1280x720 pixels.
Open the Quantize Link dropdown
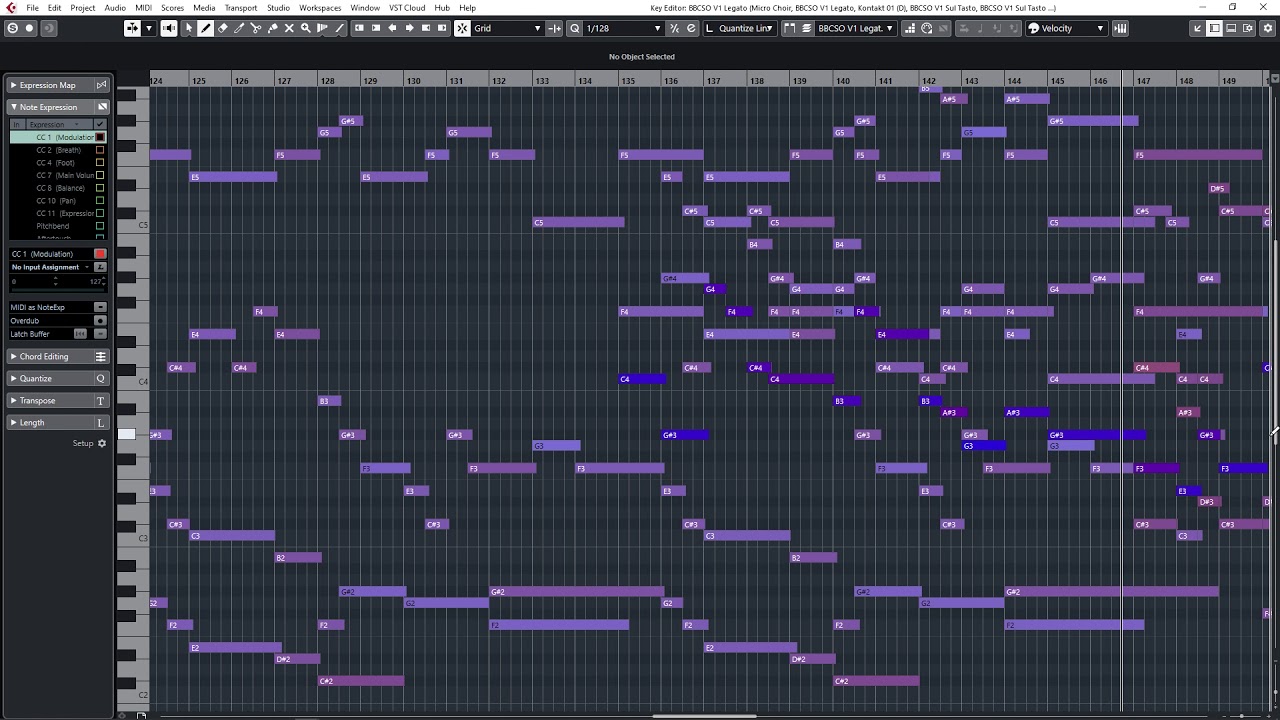click(x=739, y=28)
